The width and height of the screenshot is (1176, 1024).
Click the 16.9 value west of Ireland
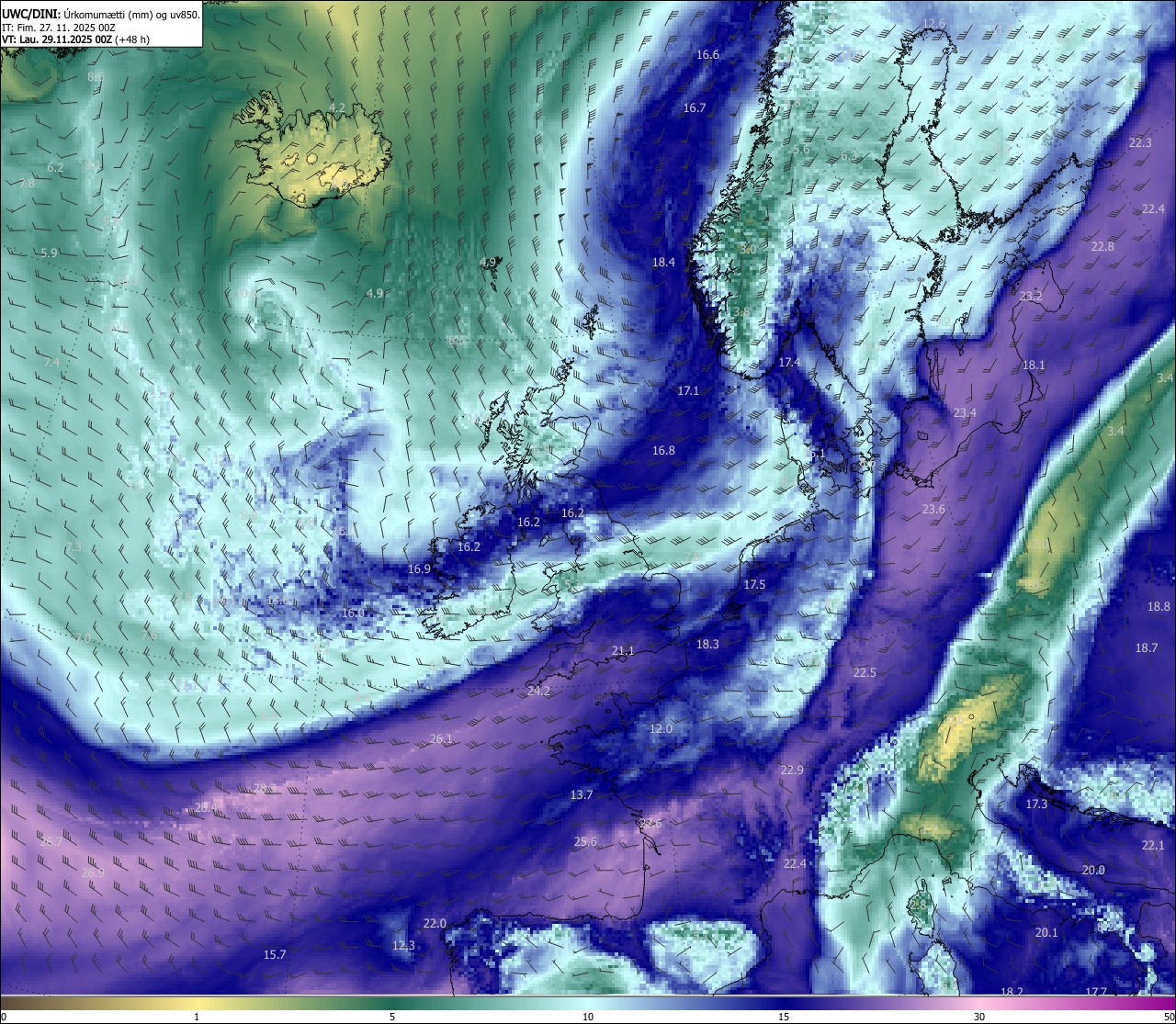tap(419, 569)
